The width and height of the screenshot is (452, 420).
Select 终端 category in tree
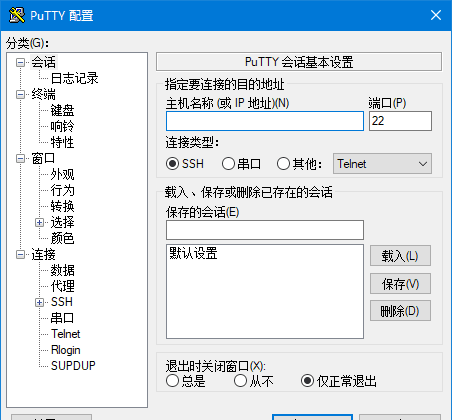pyautogui.click(x=44, y=94)
